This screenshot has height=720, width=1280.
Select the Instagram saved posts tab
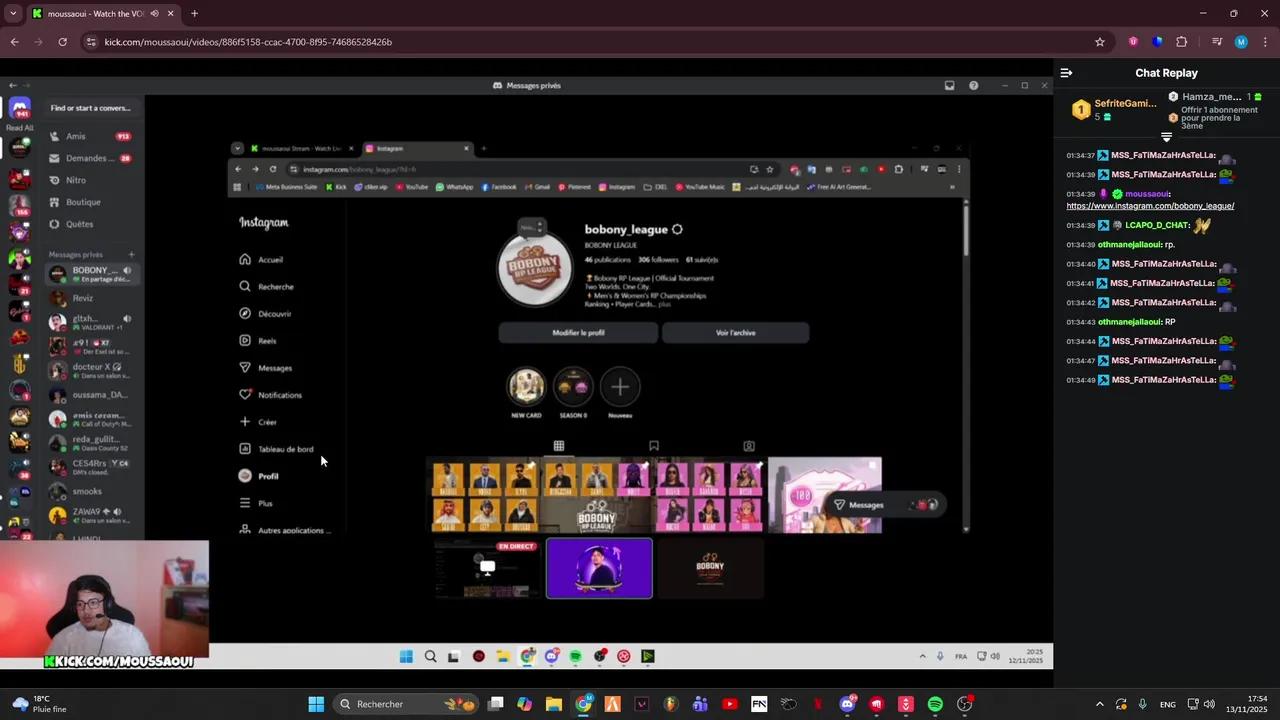tap(654, 446)
